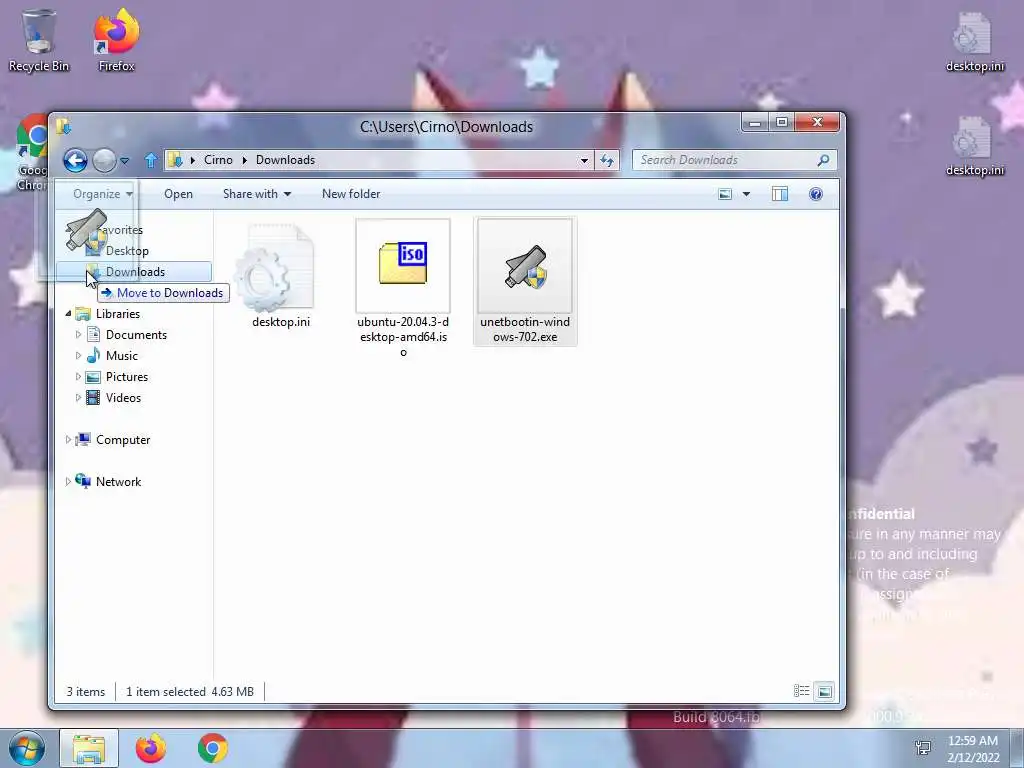This screenshot has height=768, width=1024.
Task: Open the address bar history dropdown
Action: 584,160
